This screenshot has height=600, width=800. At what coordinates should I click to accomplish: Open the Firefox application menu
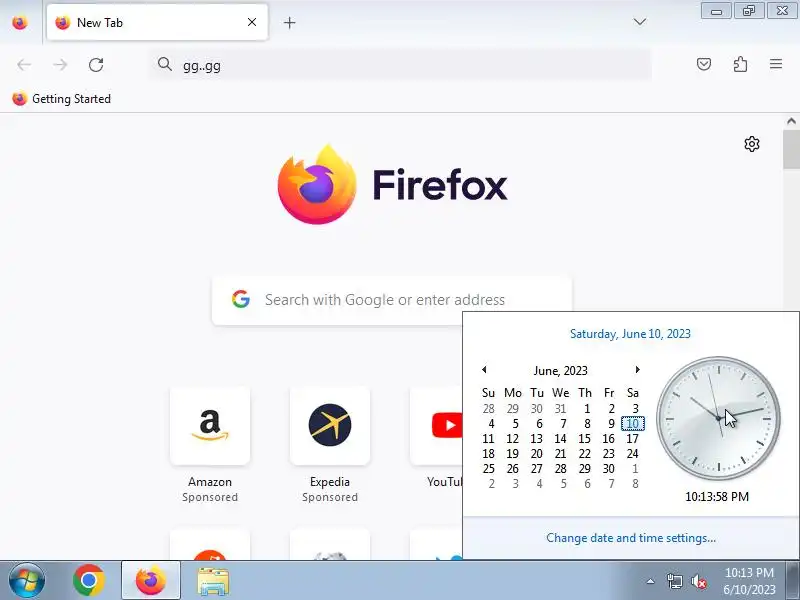pyautogui.click(x=776, y=64)
